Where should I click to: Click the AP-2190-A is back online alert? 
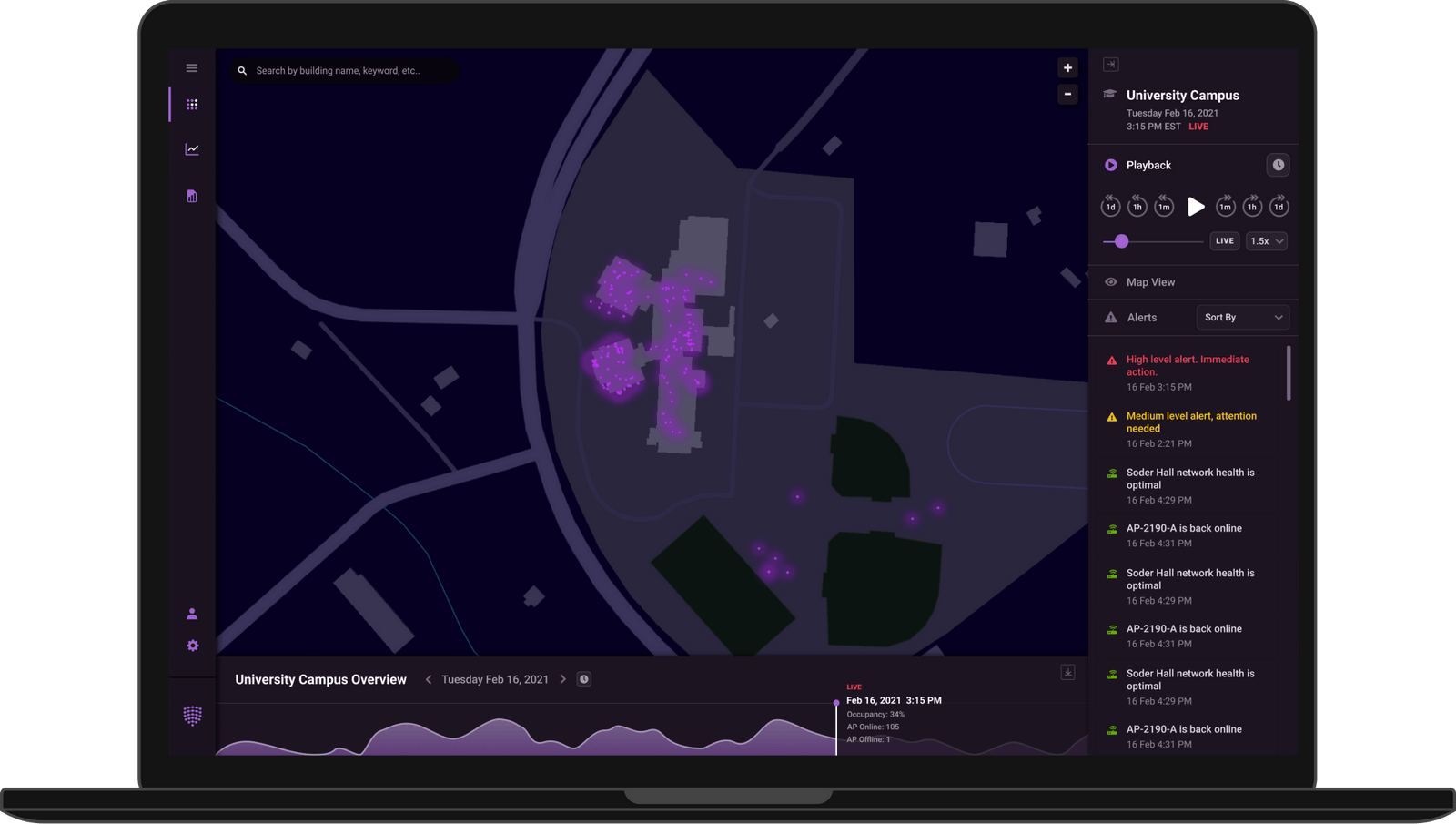[x=1184, y=528]
